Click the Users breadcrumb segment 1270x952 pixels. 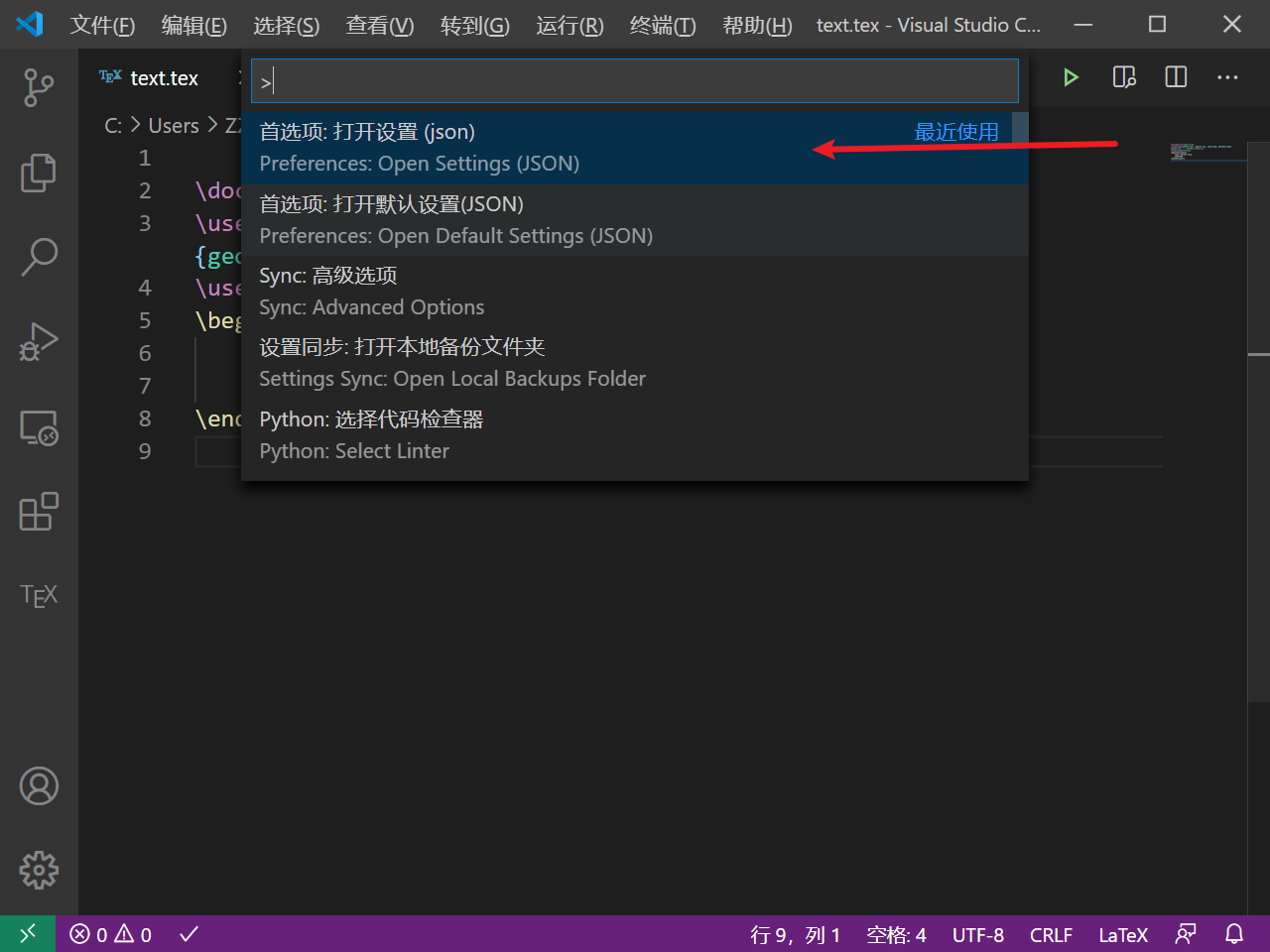(x=174, y=126)
